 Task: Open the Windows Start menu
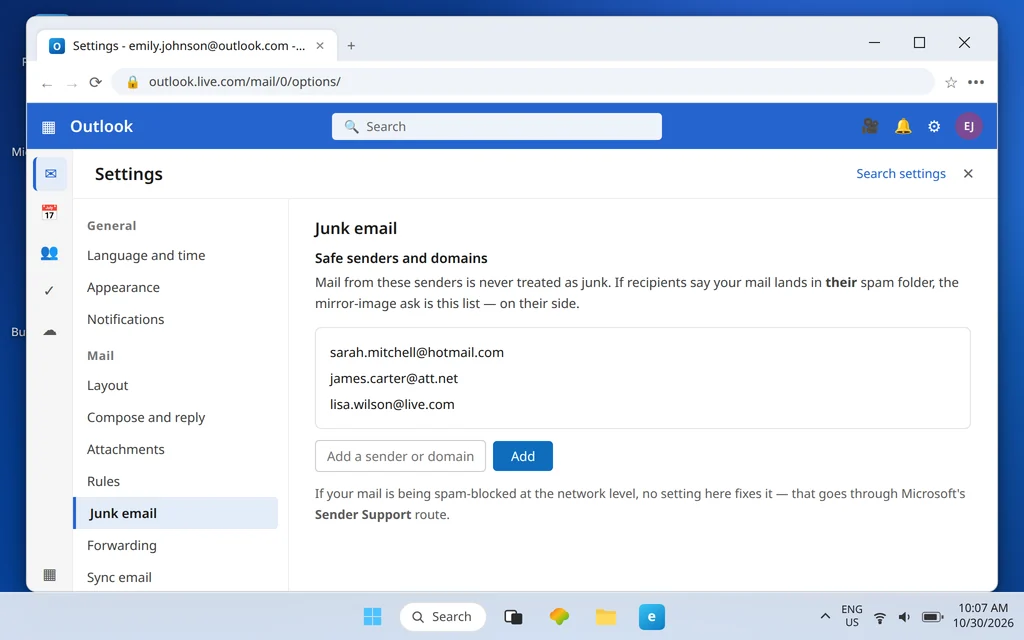coord(372,616)
